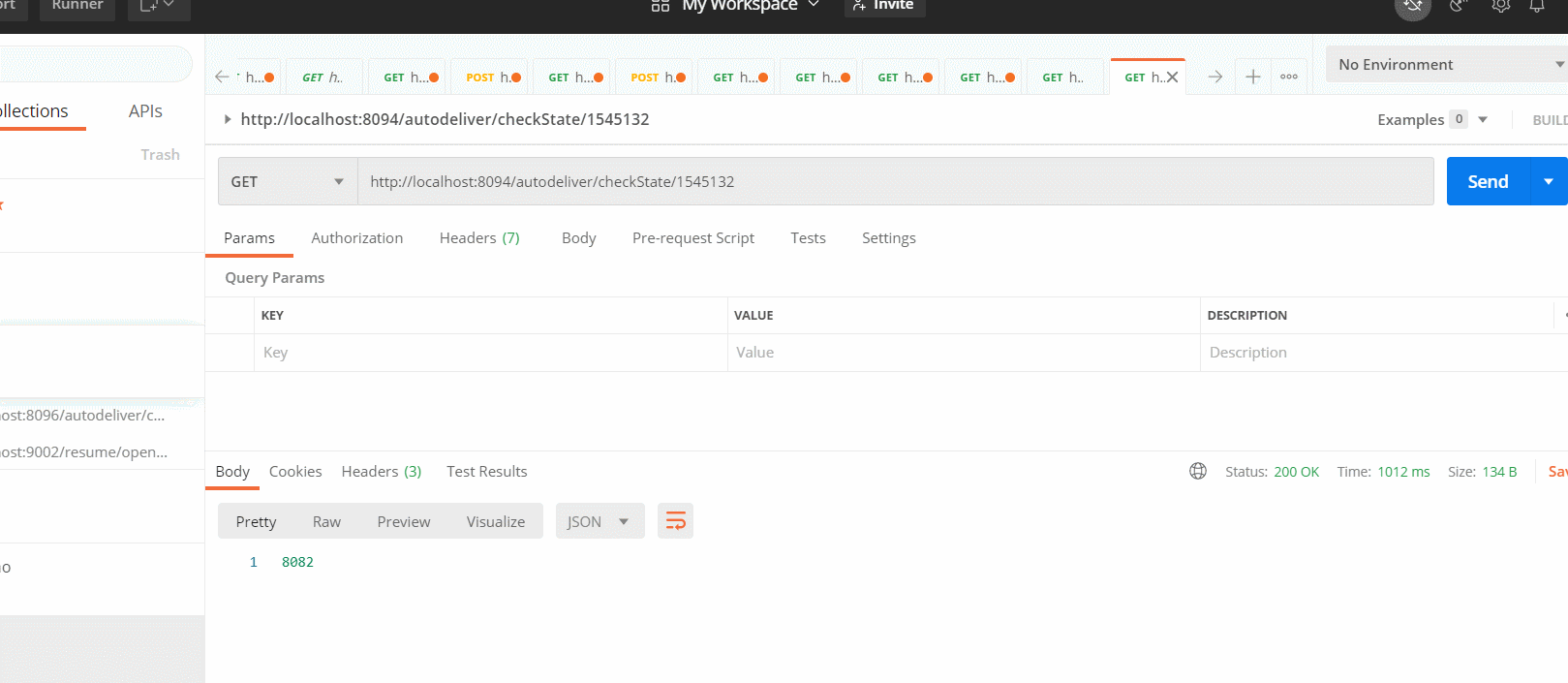The width and height of the screenshot is (1568, 683).
Task: Select the Raw view mode
Action: 326,521
